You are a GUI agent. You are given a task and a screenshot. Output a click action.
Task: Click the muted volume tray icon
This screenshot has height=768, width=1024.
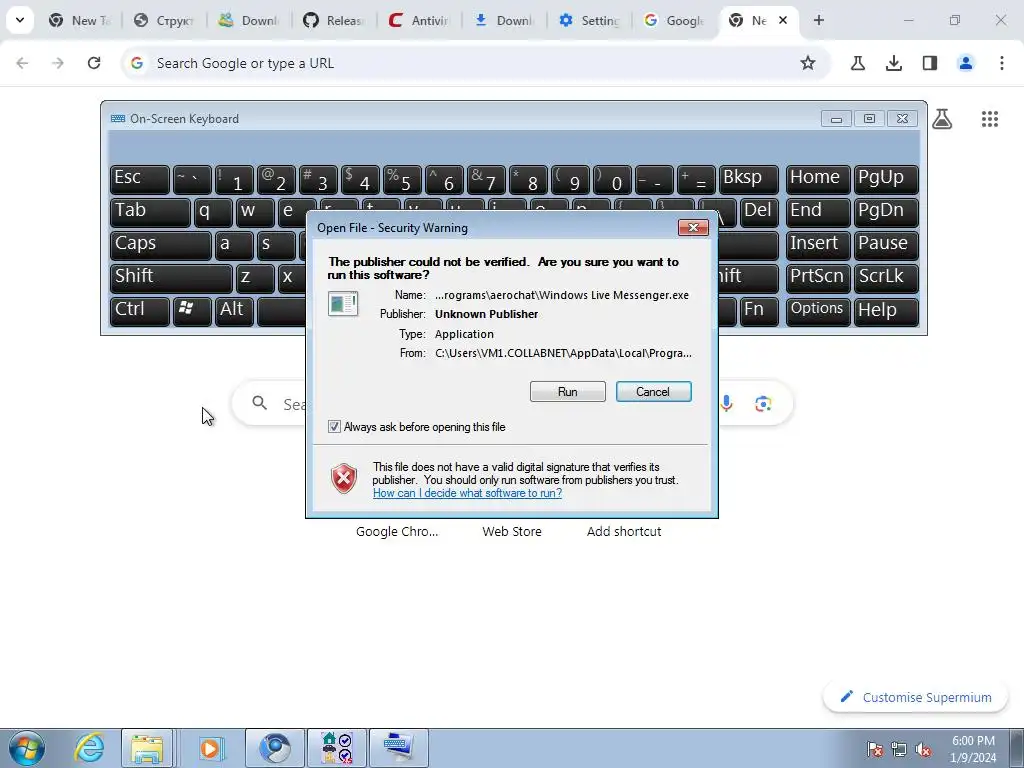click(923, 749)
